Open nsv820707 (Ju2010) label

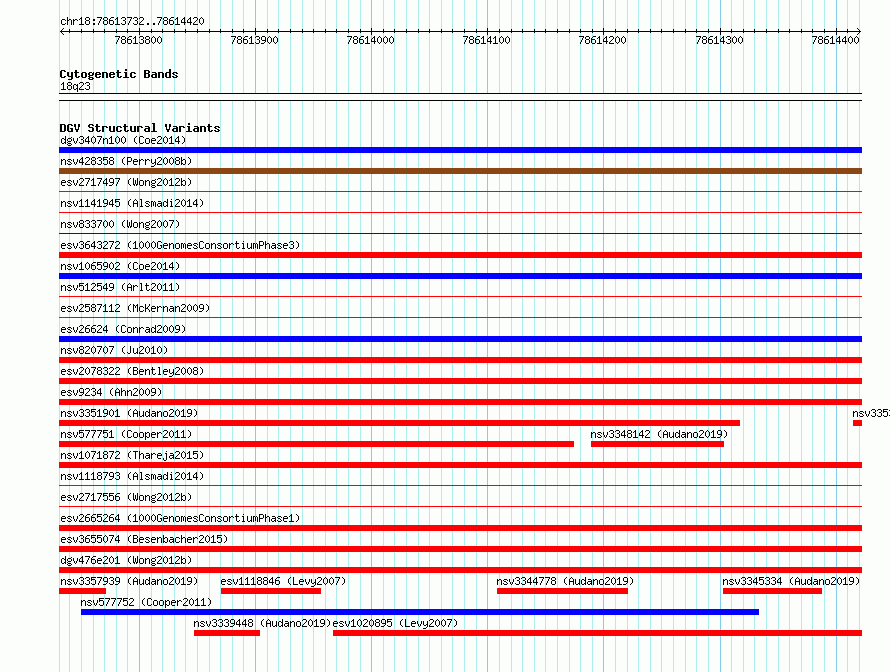114,350
